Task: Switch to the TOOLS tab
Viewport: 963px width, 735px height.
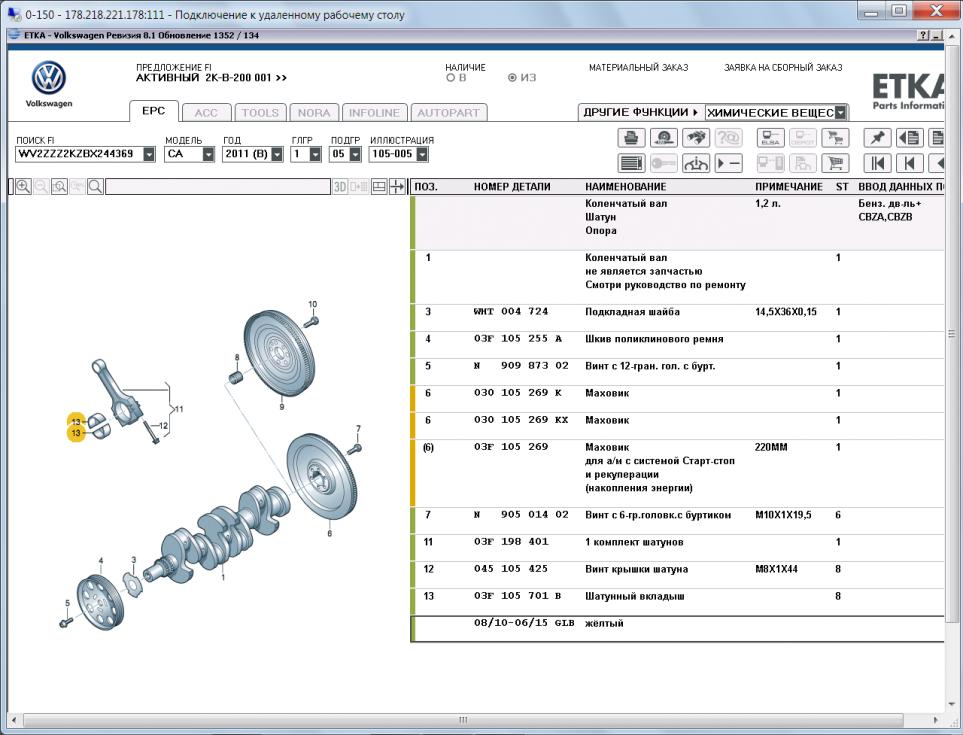Action: tap(260, 113)
